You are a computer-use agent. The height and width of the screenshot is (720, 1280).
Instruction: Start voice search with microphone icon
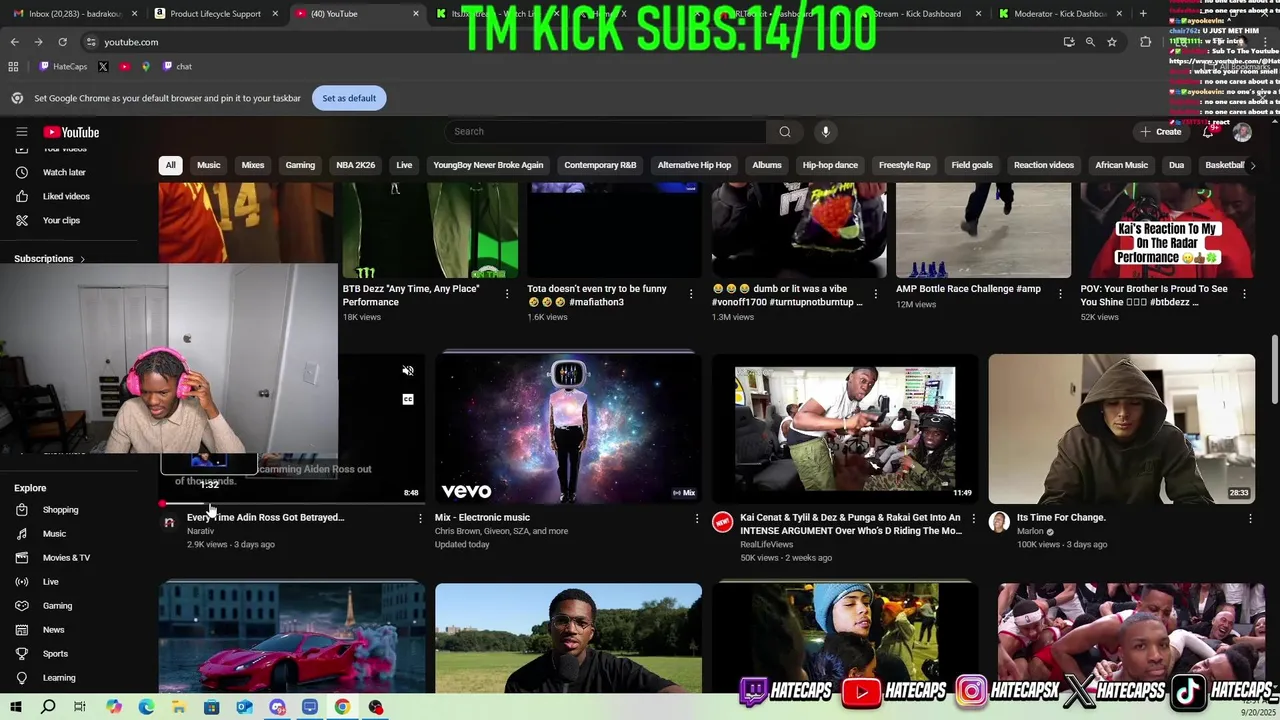825,131
